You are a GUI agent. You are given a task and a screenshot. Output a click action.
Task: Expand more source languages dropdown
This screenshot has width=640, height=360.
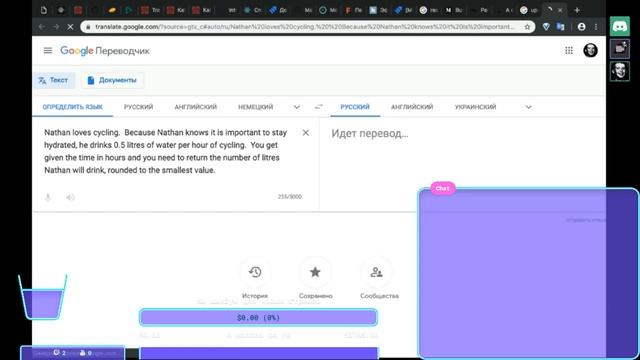click(297, 107)
